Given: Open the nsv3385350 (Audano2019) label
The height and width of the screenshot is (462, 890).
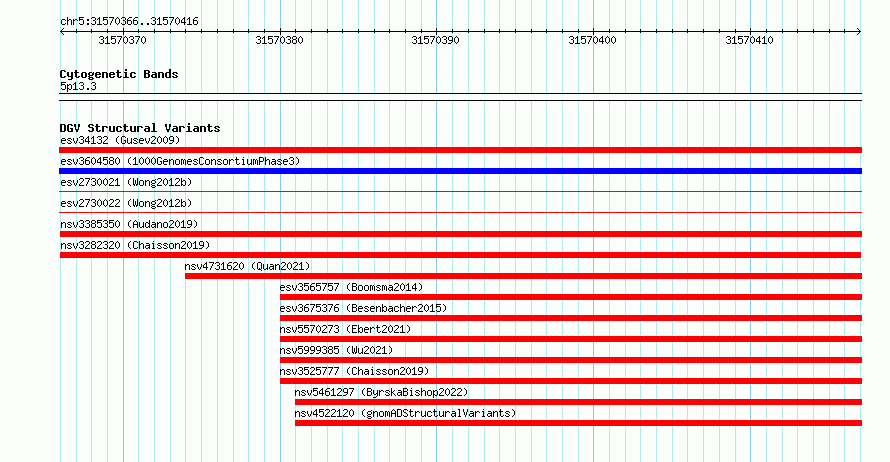Looking at the screenshot, I should tap(129, 224).
